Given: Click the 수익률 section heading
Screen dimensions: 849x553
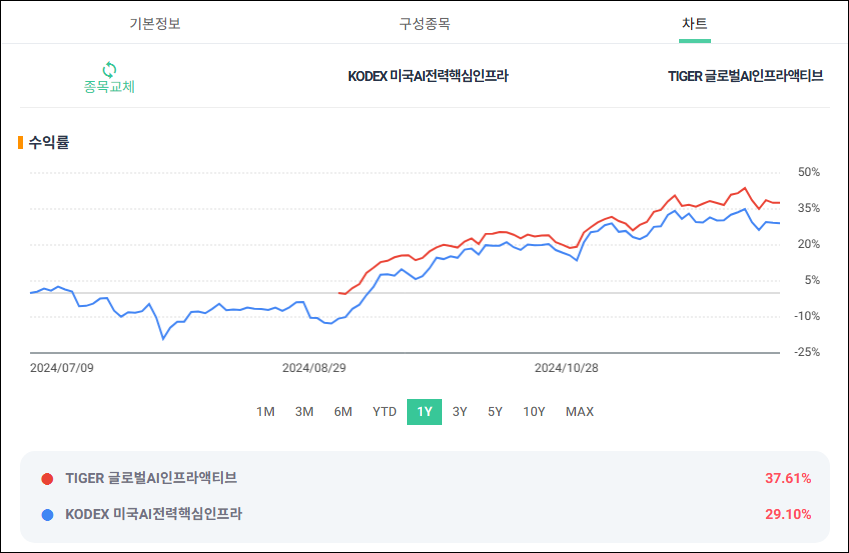Looking at the screenshot, I should click(x=49, y=142).
